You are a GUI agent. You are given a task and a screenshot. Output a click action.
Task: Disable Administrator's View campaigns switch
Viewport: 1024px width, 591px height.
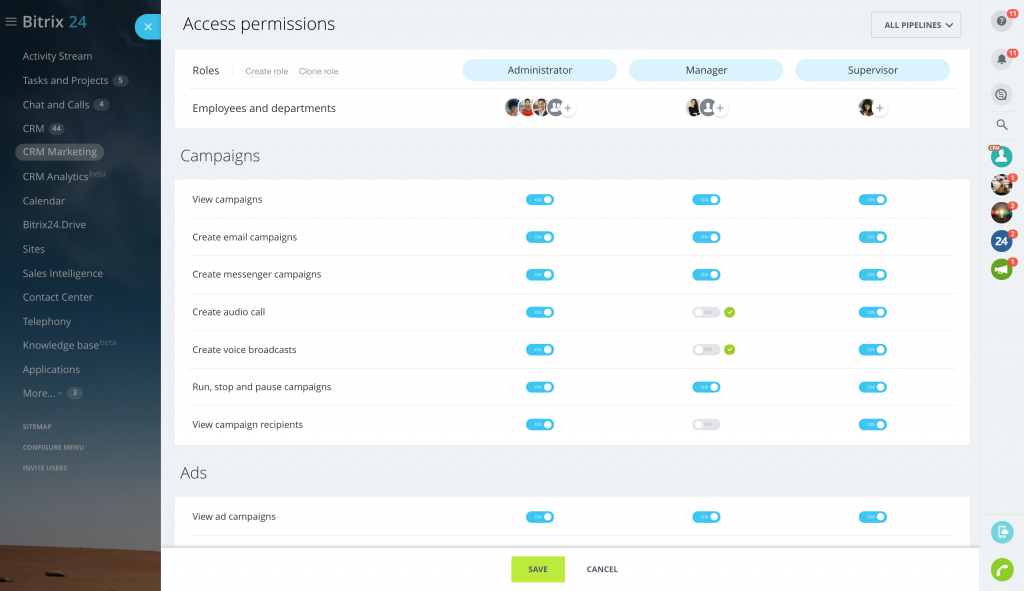(x=540, y=199)
